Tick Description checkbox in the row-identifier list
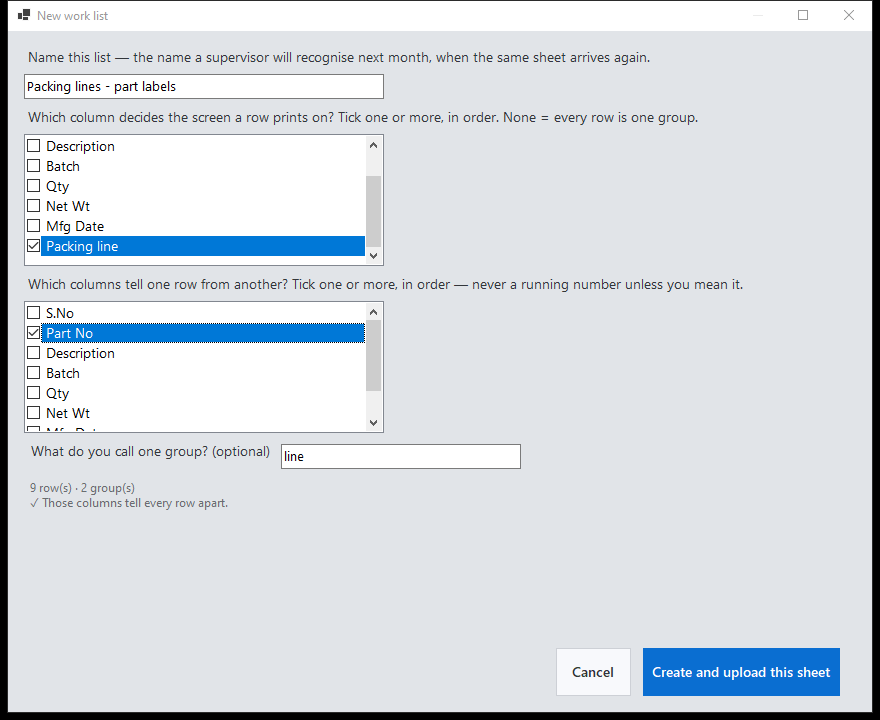The height and width of the screenshot is (720, 880). click(34, 353)
